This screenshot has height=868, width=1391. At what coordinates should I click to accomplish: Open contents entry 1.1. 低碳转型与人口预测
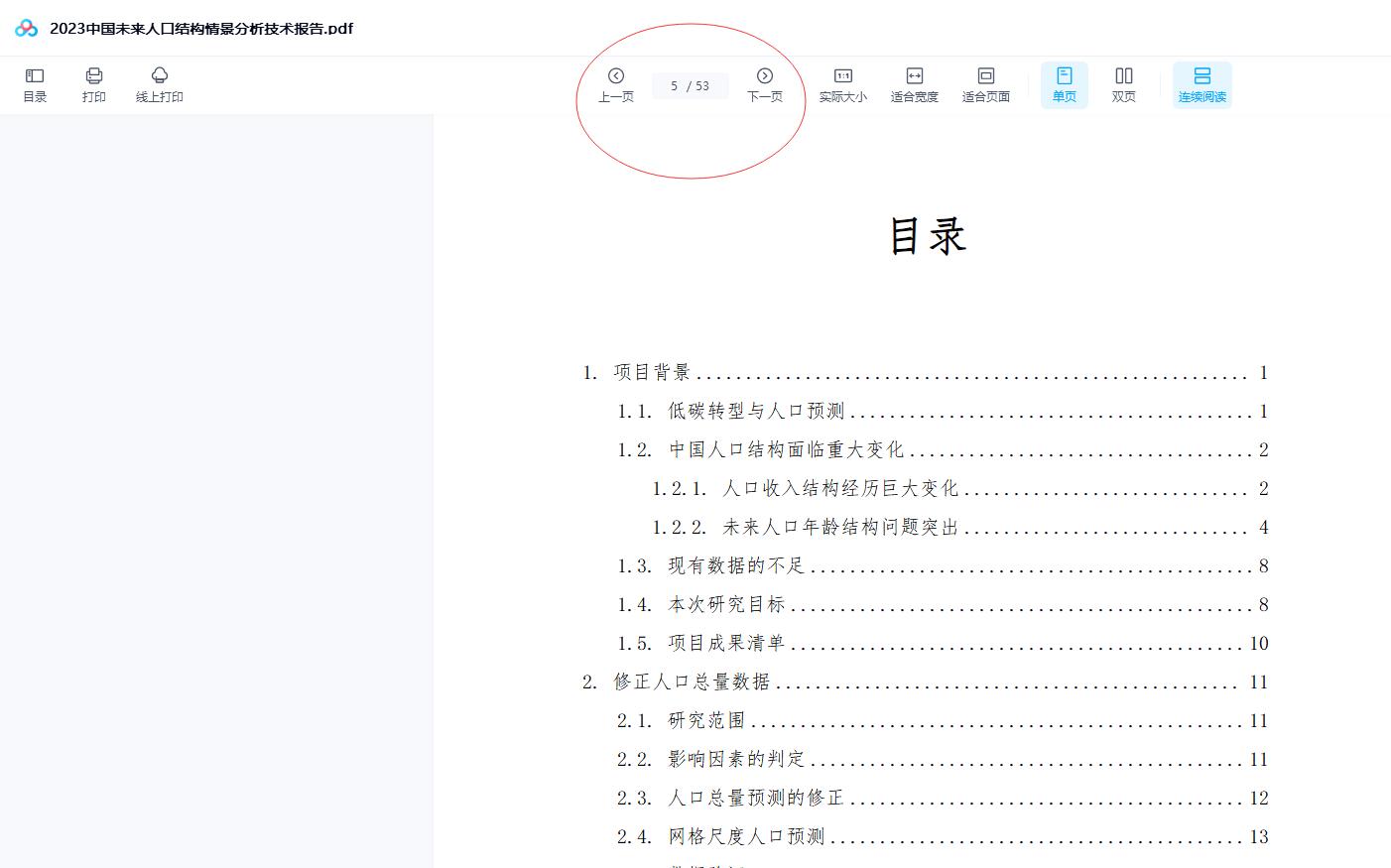coord(755,412)
